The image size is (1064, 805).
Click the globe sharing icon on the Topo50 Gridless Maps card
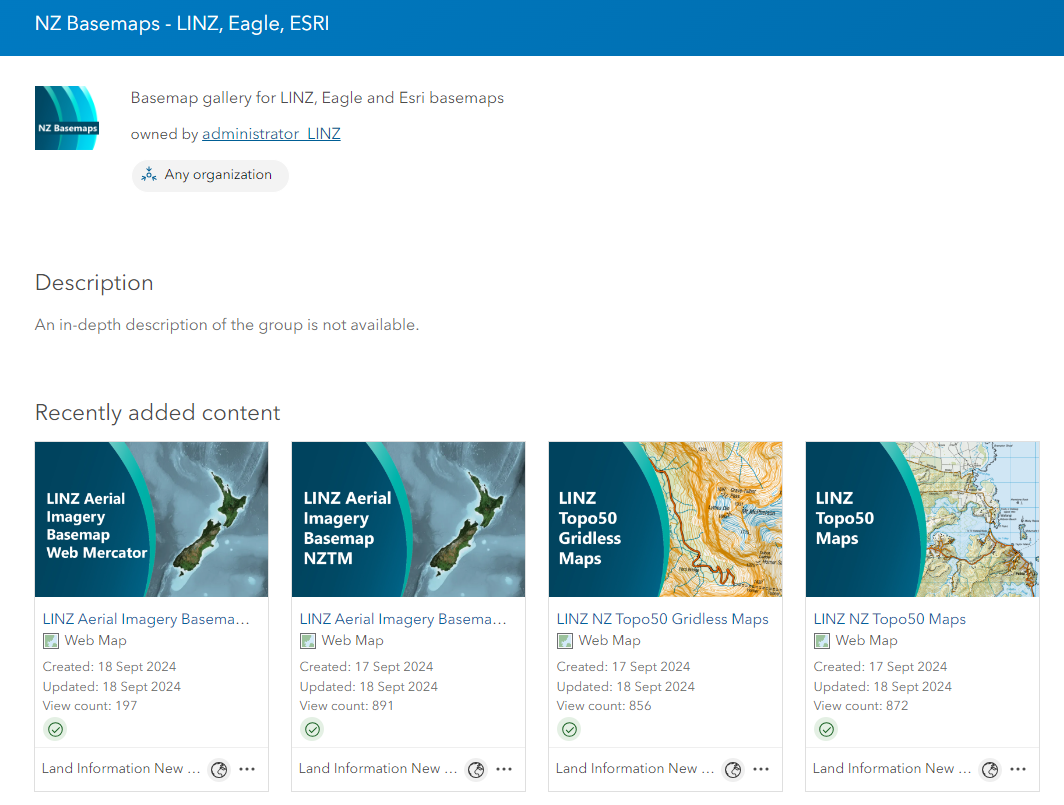pos(733,770)
